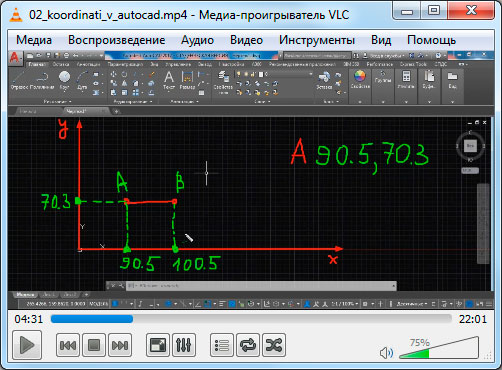
Task: Toggle loop repeat mode
Action: 248,345
